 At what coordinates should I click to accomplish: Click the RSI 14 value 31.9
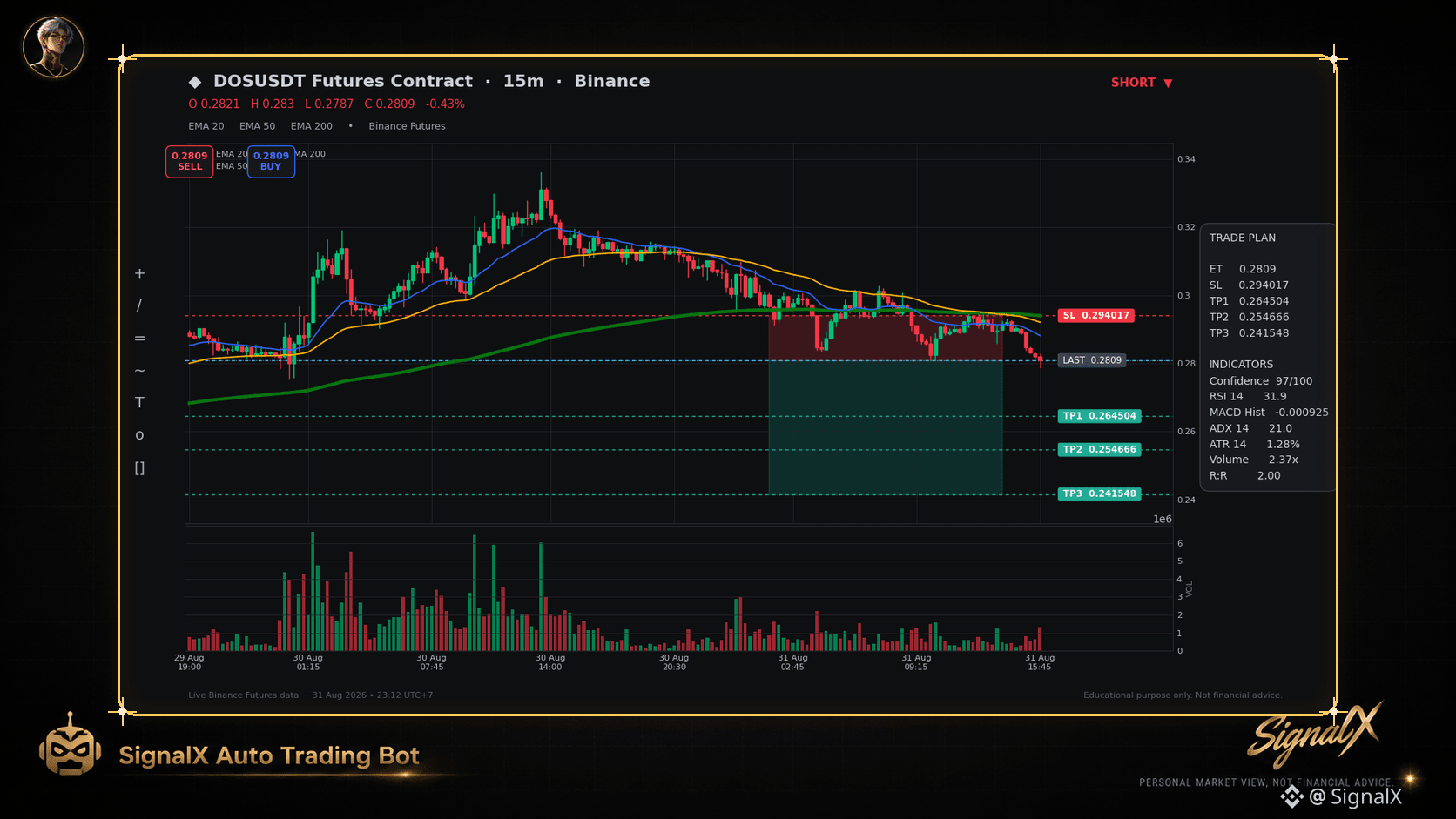pos(1275,396)
